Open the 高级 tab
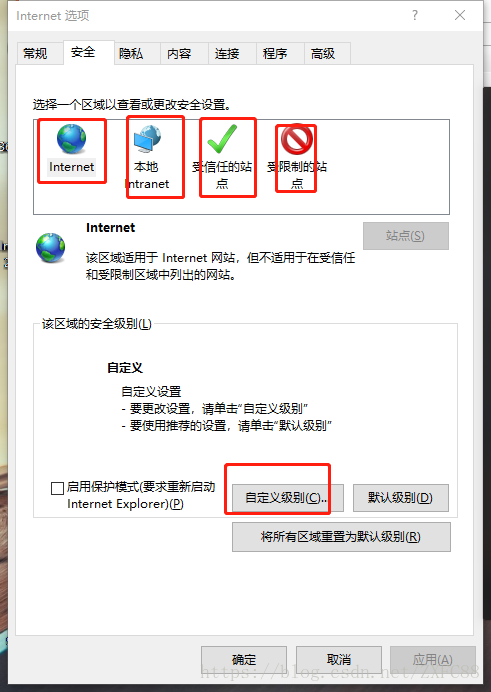This screenshot has height=692, width=491. tap(323, 53)
